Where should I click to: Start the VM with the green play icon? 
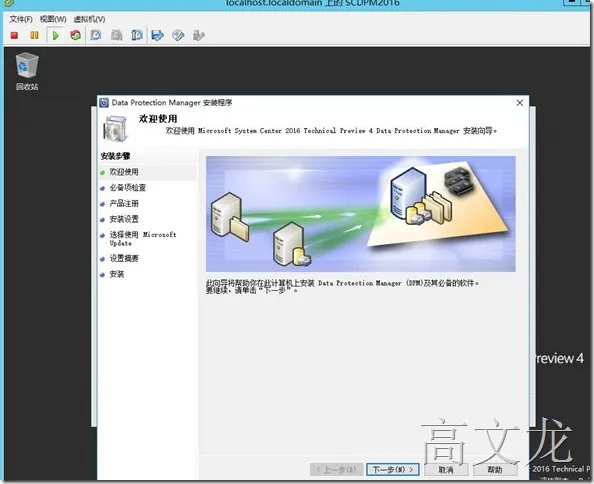point(56,36)
